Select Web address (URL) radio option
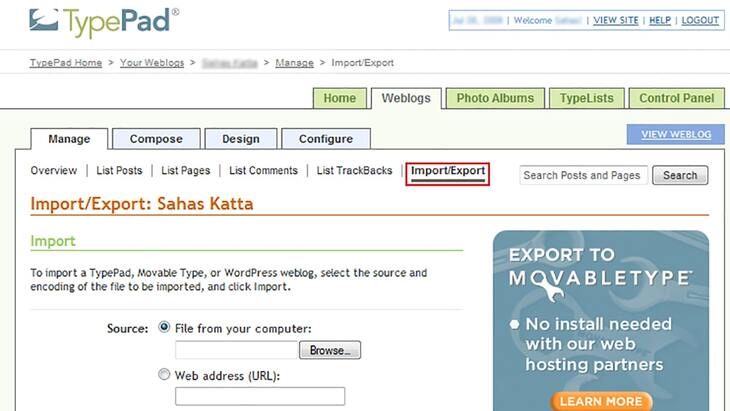 (x=164, y=374)
